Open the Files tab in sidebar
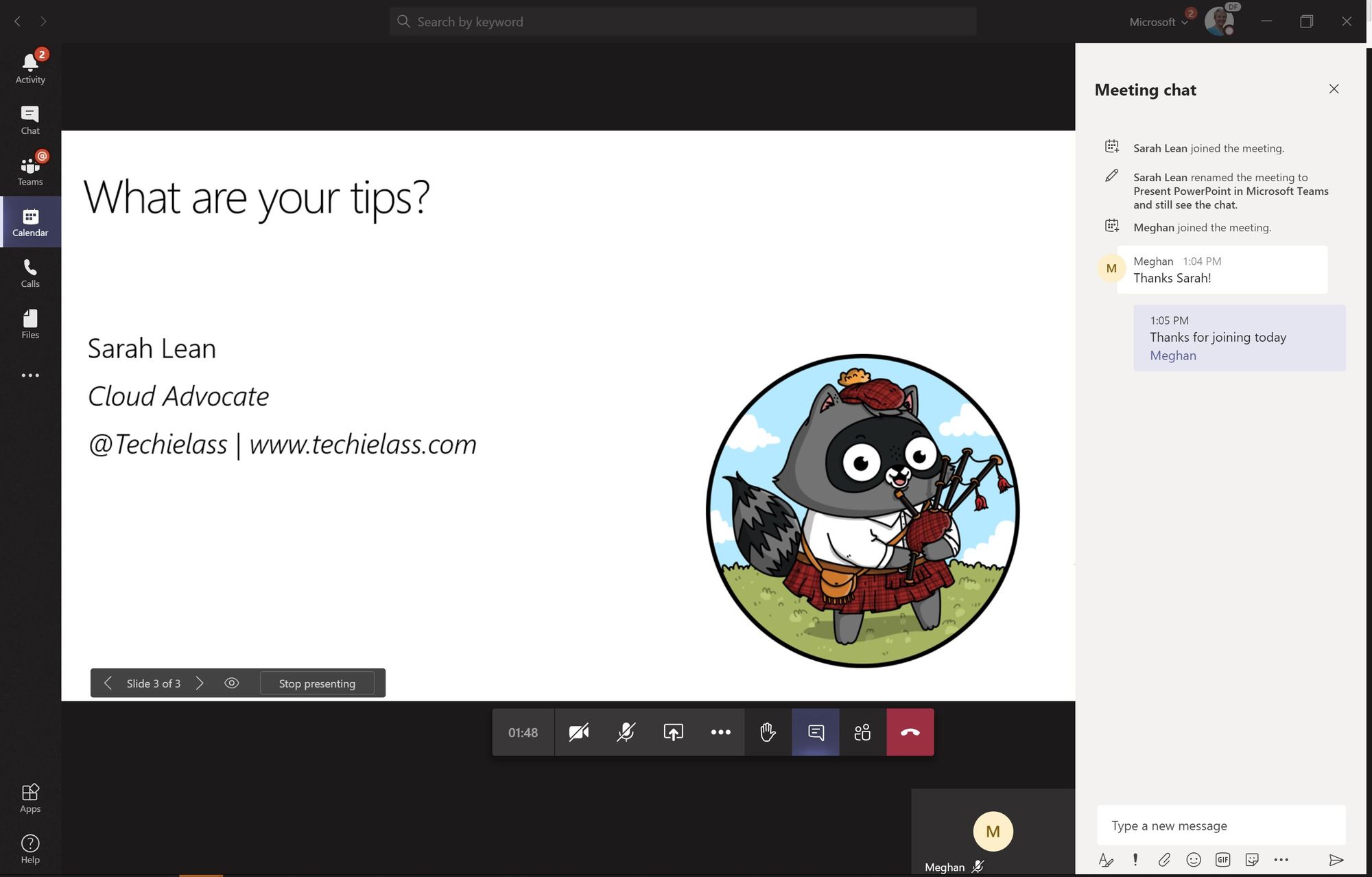The height and width of the screenshot is (877, 1372). click(30, 324)
